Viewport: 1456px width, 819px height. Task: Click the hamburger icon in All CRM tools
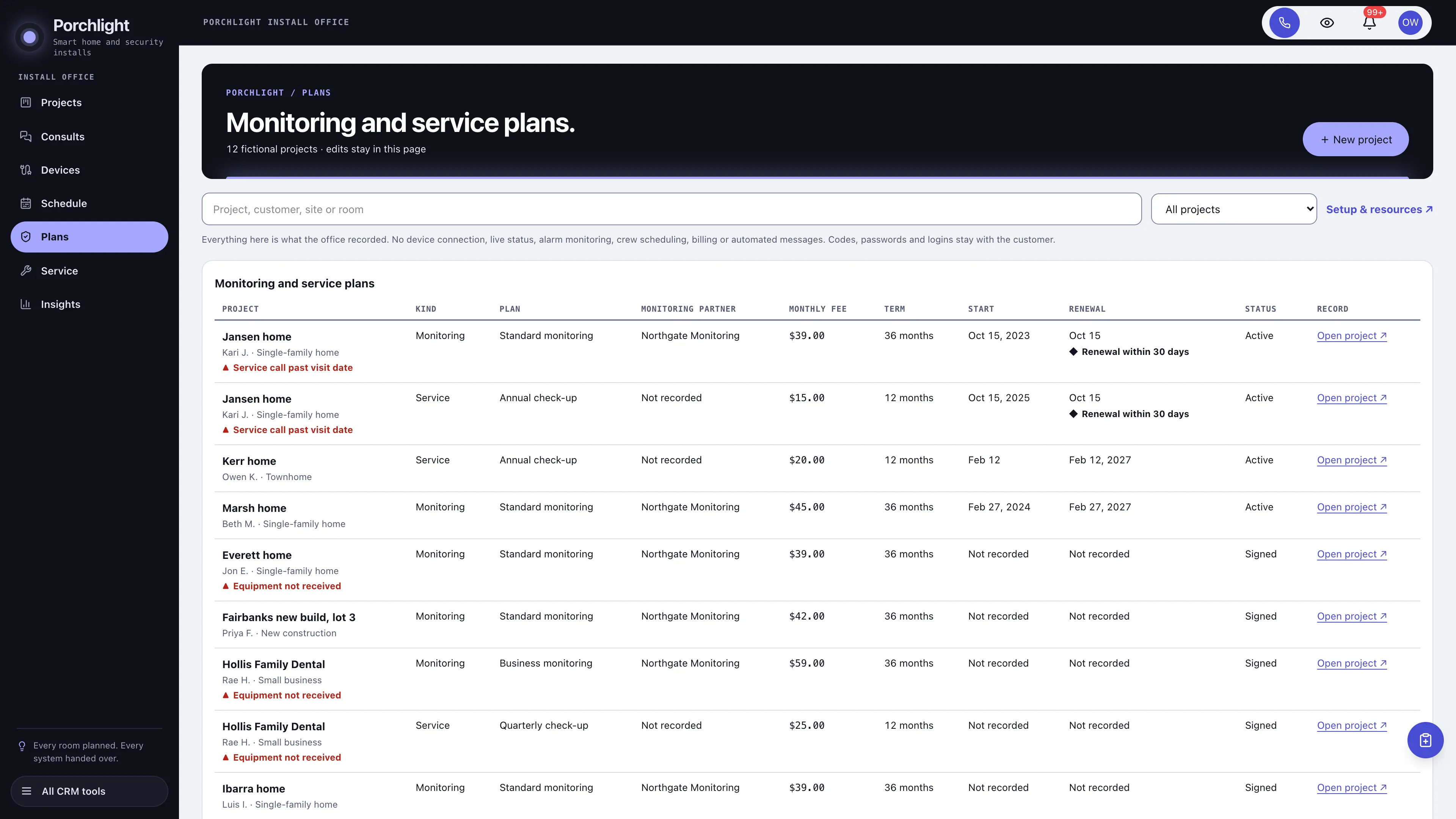tap(27, 791)
